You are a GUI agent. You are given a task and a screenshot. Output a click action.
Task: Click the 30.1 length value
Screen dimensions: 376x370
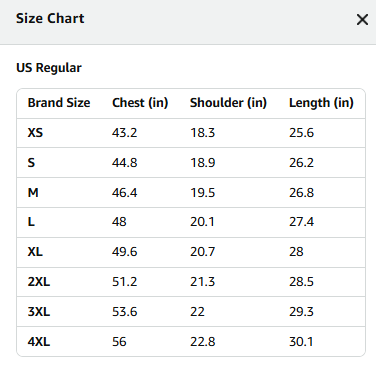coord(301,342)
